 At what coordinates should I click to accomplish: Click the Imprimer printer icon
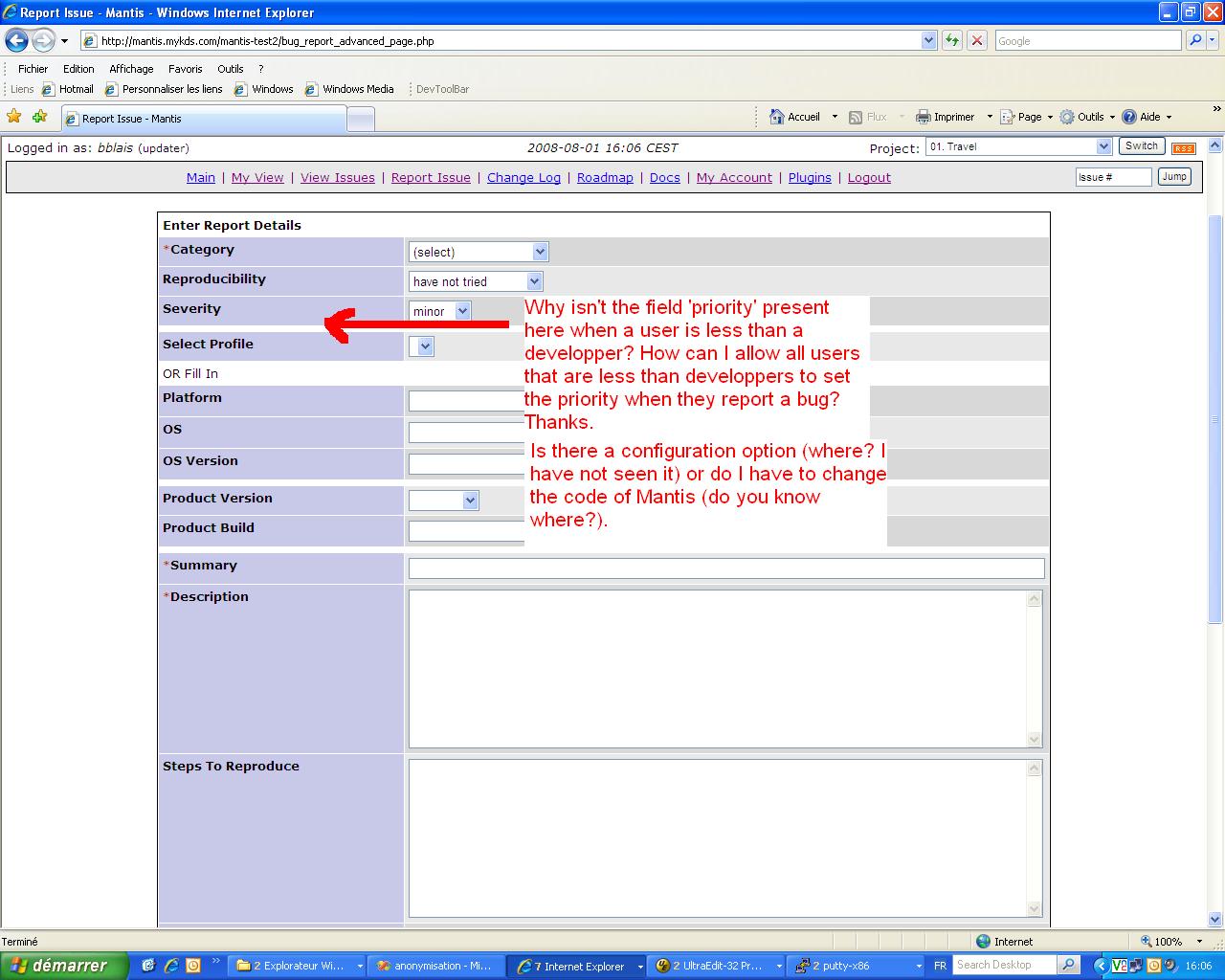click(x=924, y=117)
